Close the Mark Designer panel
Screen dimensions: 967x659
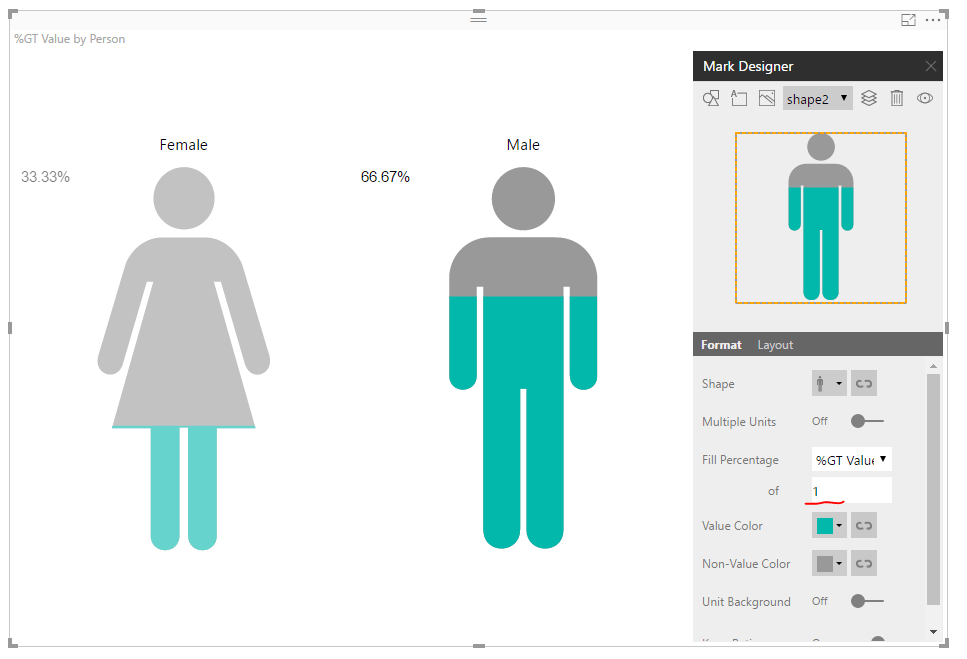pos(931,66)
